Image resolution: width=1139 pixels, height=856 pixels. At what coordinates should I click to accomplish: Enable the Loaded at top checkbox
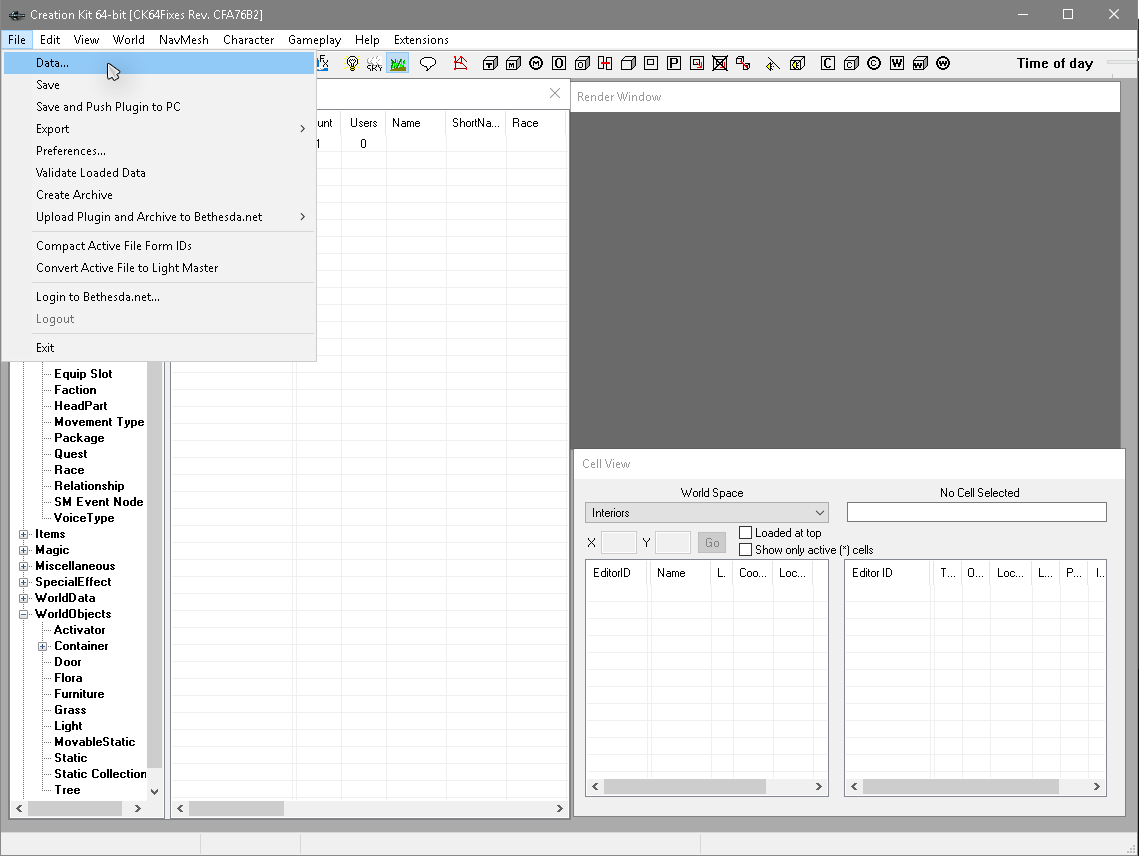tap(746, 533)
